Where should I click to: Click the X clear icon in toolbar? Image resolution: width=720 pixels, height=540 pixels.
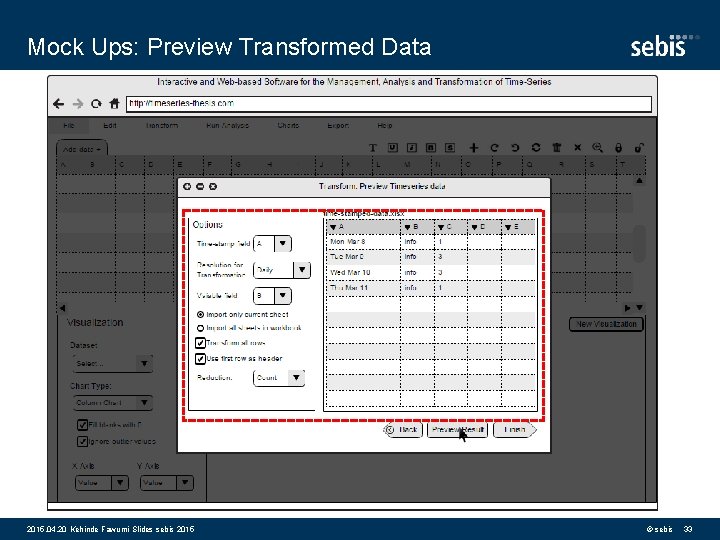pyautogui.click(x=578, y=147)
